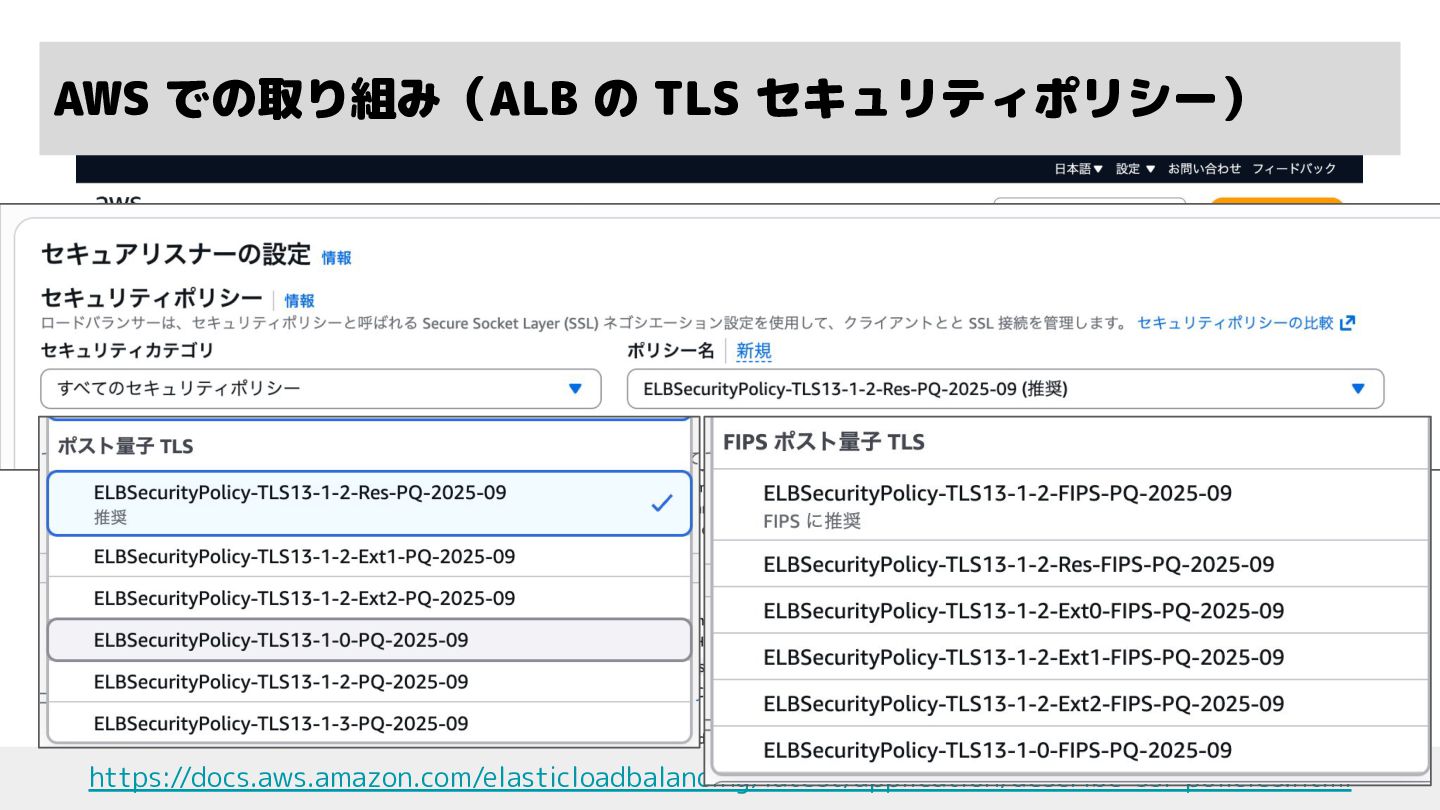The height and width of the screenshot is (810, 1440).
Task: Open the 日本語 language menu
Action: (x=1078, y=169)
